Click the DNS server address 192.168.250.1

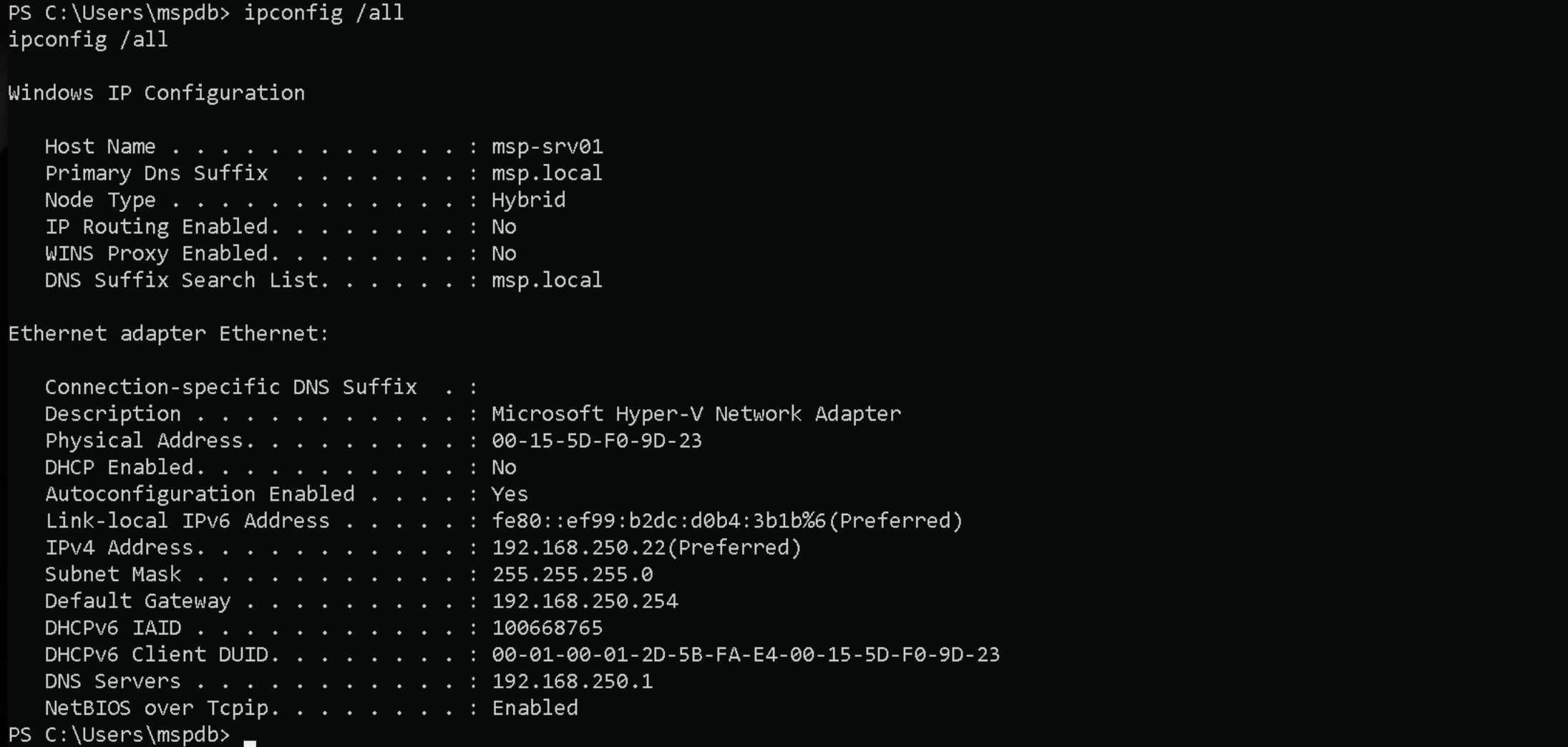point(572,681)
